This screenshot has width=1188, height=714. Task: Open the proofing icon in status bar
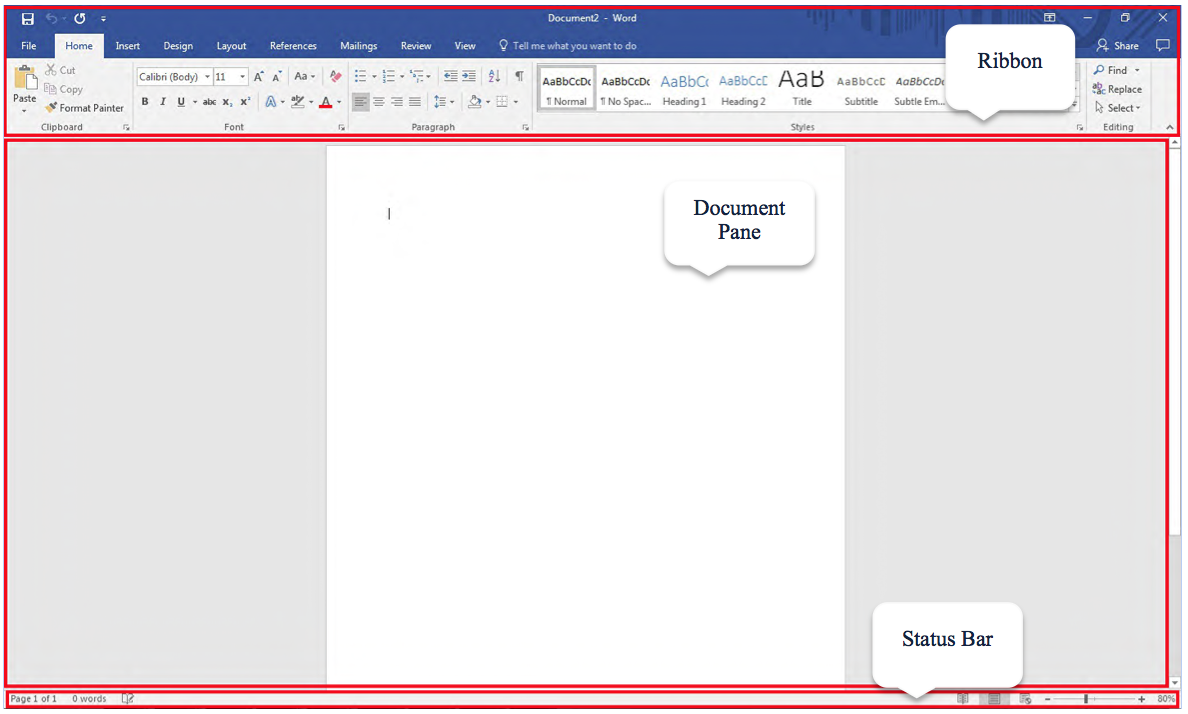(128, 699)
